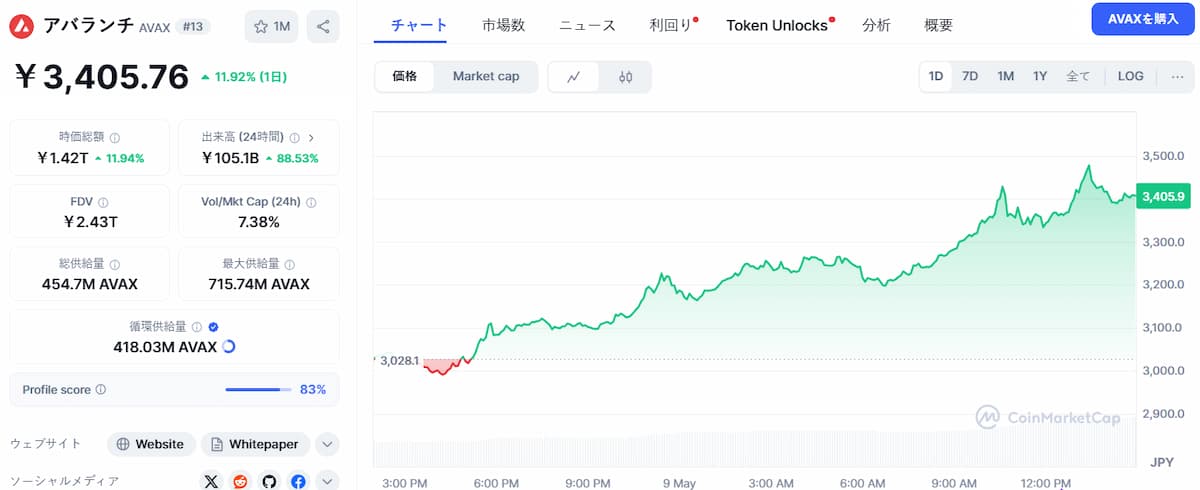Open the chart more options ellipsis menu

(x=1177, y=76)
